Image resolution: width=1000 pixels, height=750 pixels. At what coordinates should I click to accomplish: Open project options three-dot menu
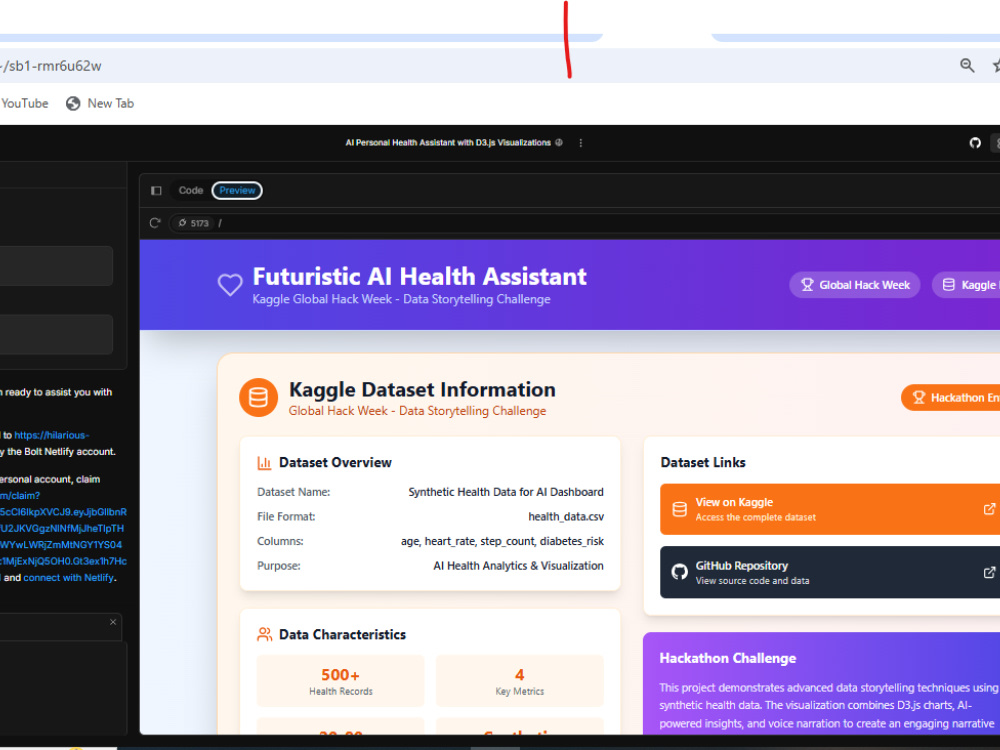[x=580, y=143]
